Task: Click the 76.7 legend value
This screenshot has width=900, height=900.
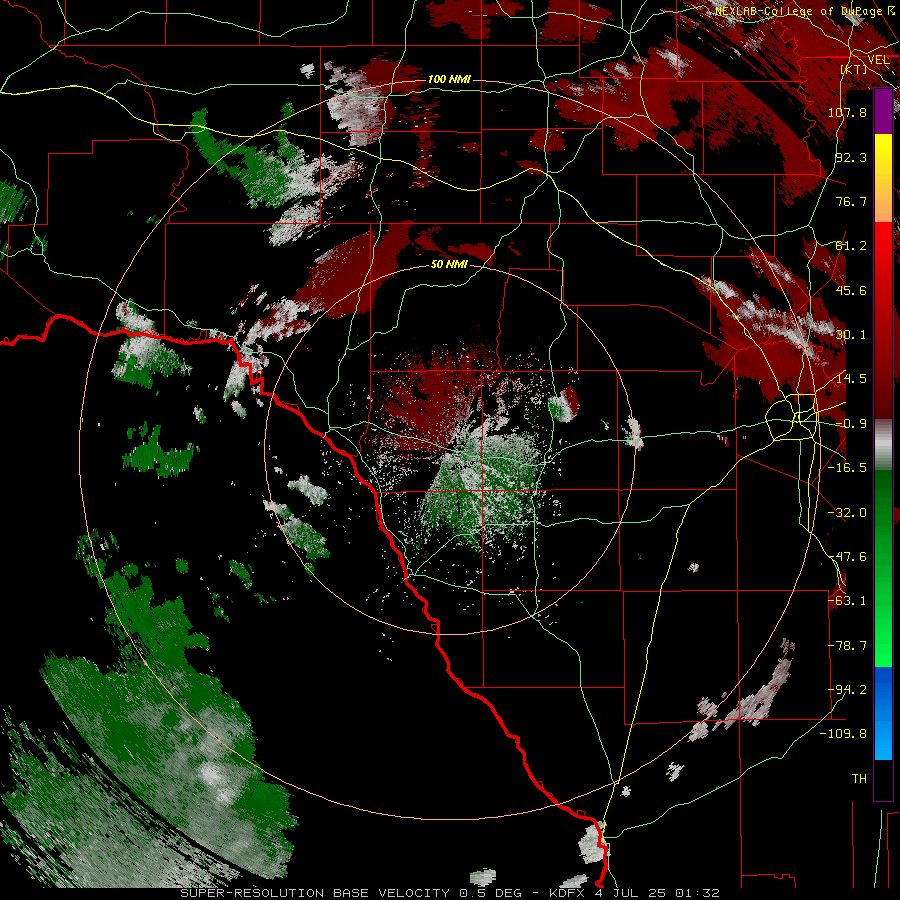Action: point(851,201)
